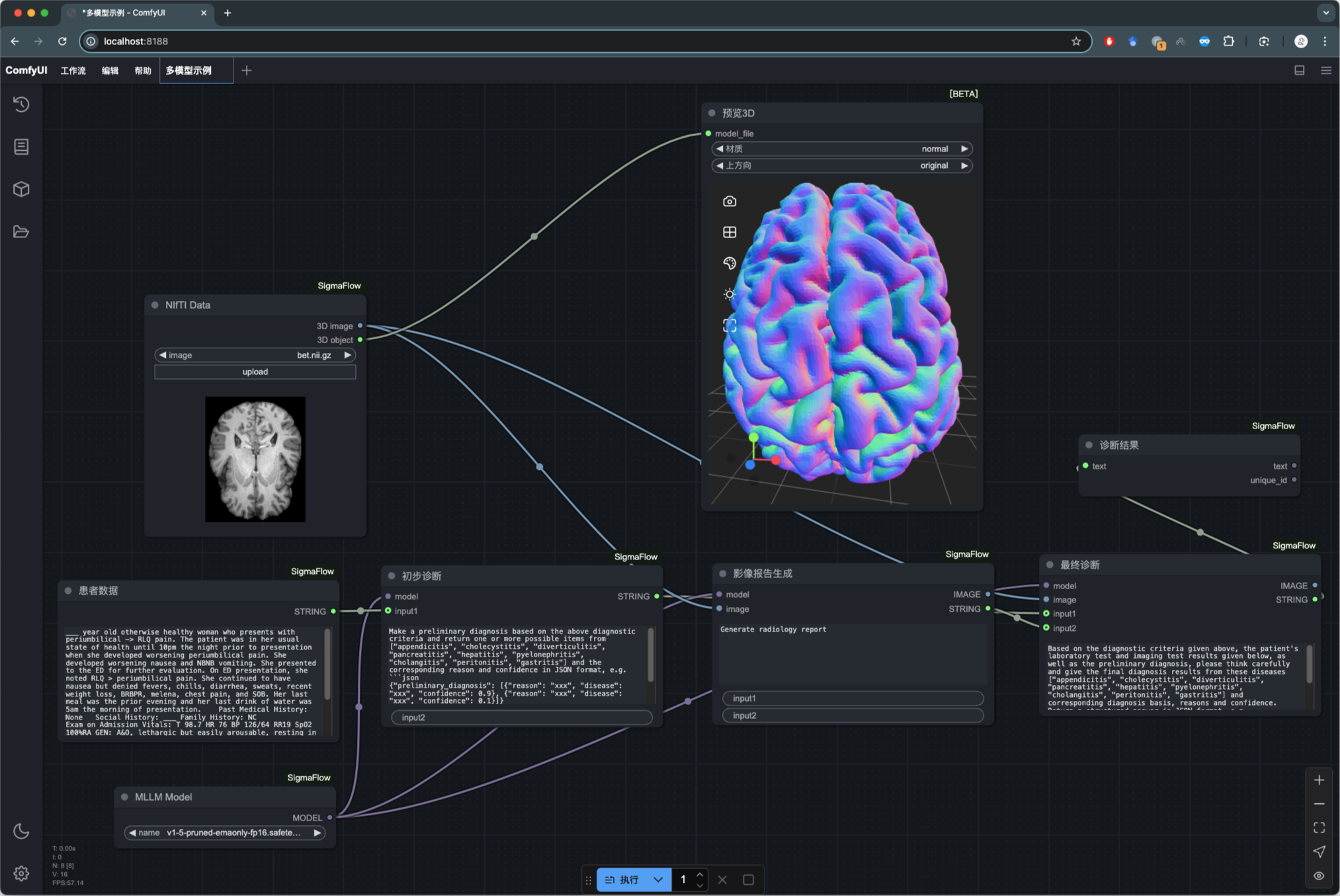Open the 编辑 menu
The height and width of the screenshot is (896, 1340).
[x=110, y=70]
